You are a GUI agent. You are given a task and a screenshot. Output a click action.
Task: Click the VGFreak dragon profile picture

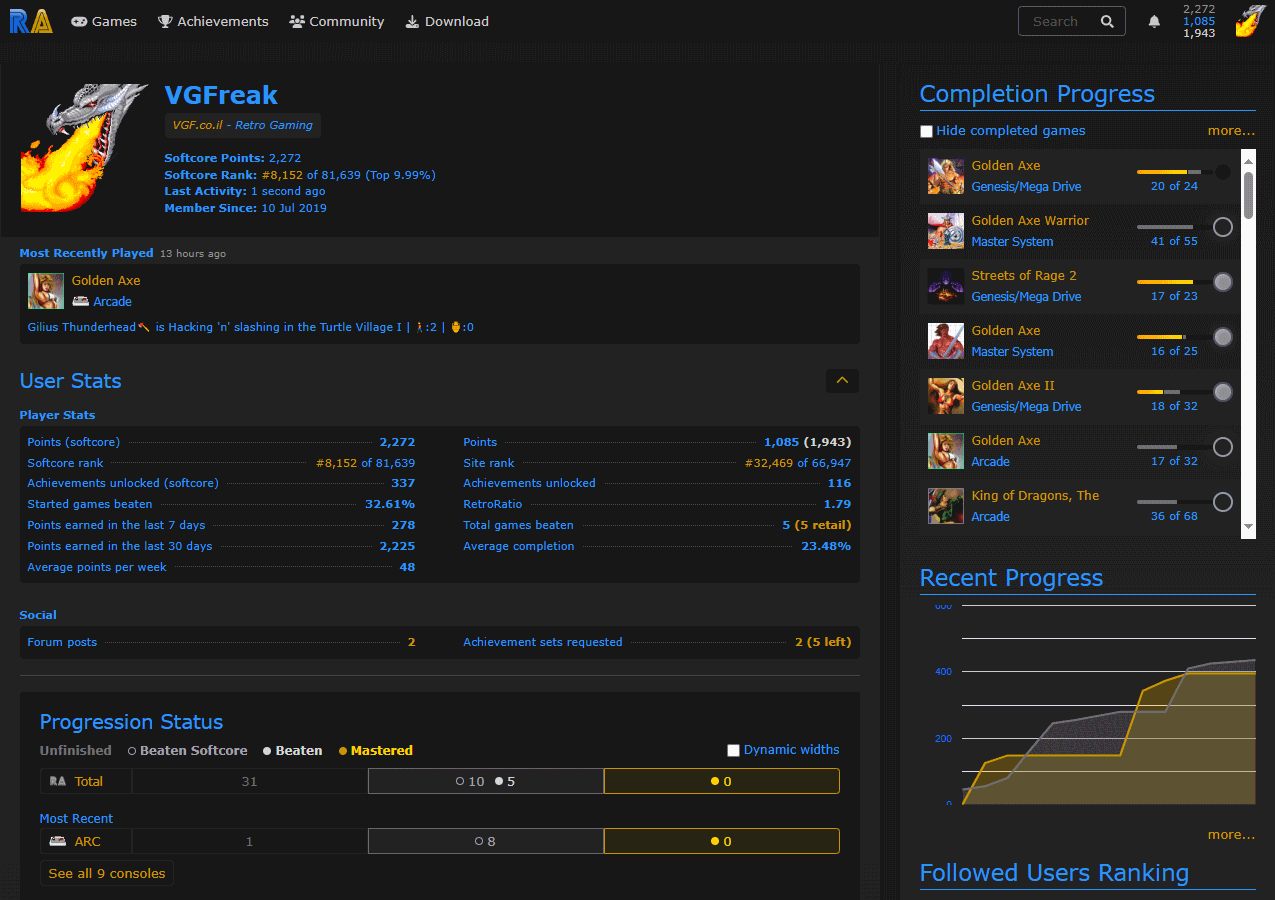point(84,148)
